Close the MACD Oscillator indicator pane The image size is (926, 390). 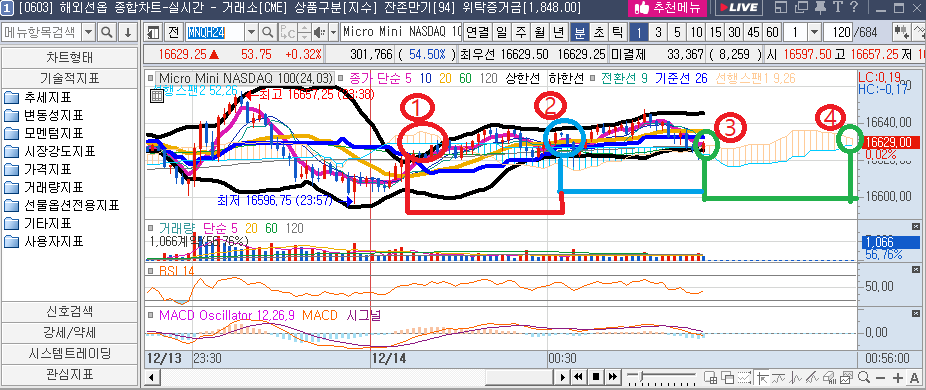click(915, 313)
